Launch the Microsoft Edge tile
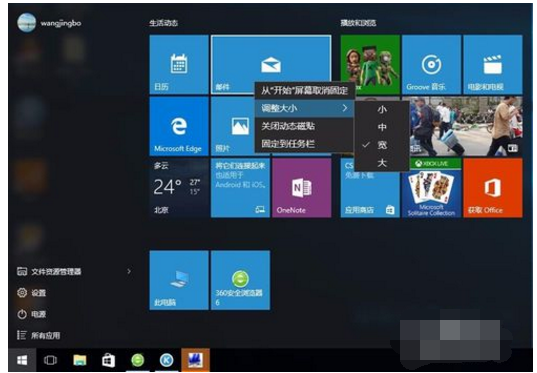This screenshot has width=537, height=373. (179, 126)
